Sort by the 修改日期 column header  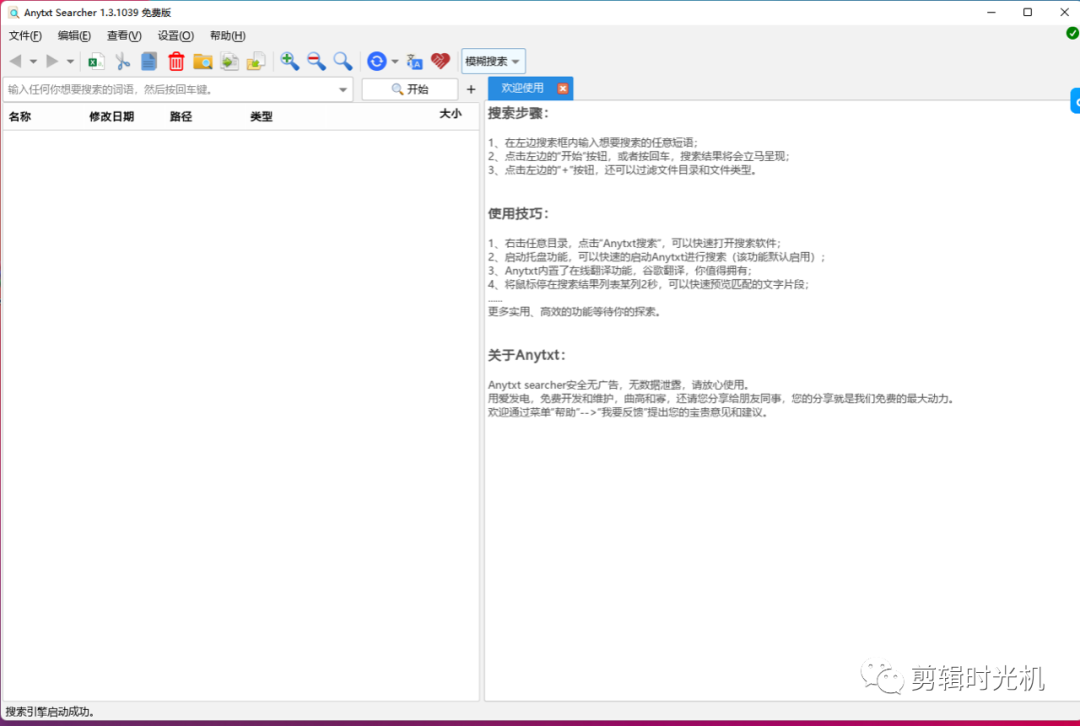coord(112,116)
